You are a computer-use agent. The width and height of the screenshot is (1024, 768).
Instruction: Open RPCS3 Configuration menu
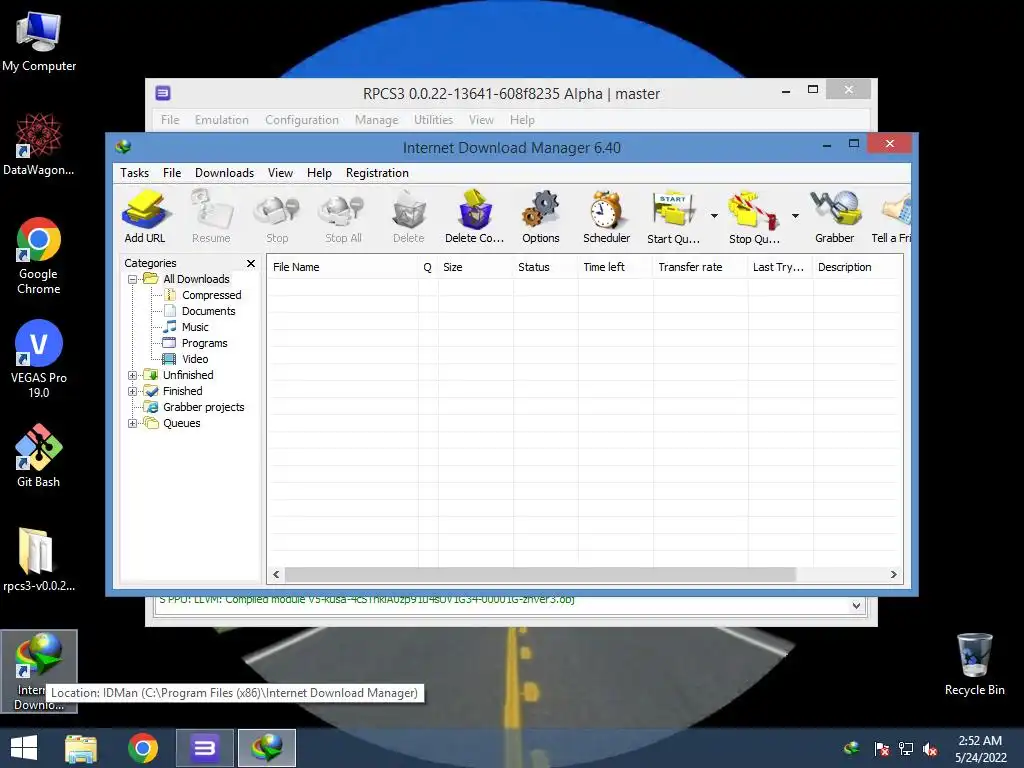point(302,120)
